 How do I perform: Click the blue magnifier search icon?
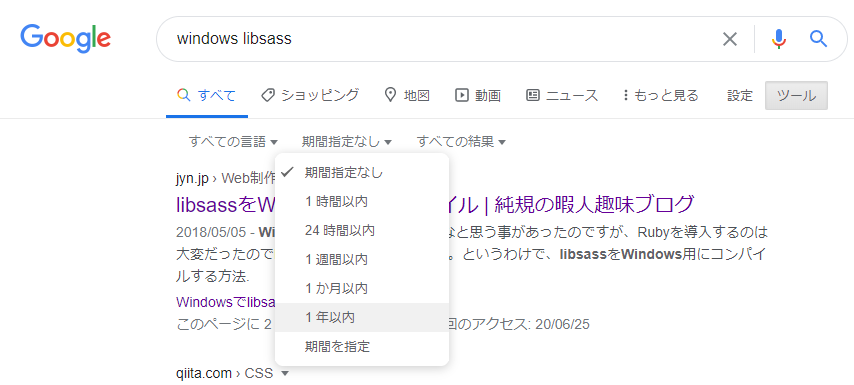tap(818, 39)
